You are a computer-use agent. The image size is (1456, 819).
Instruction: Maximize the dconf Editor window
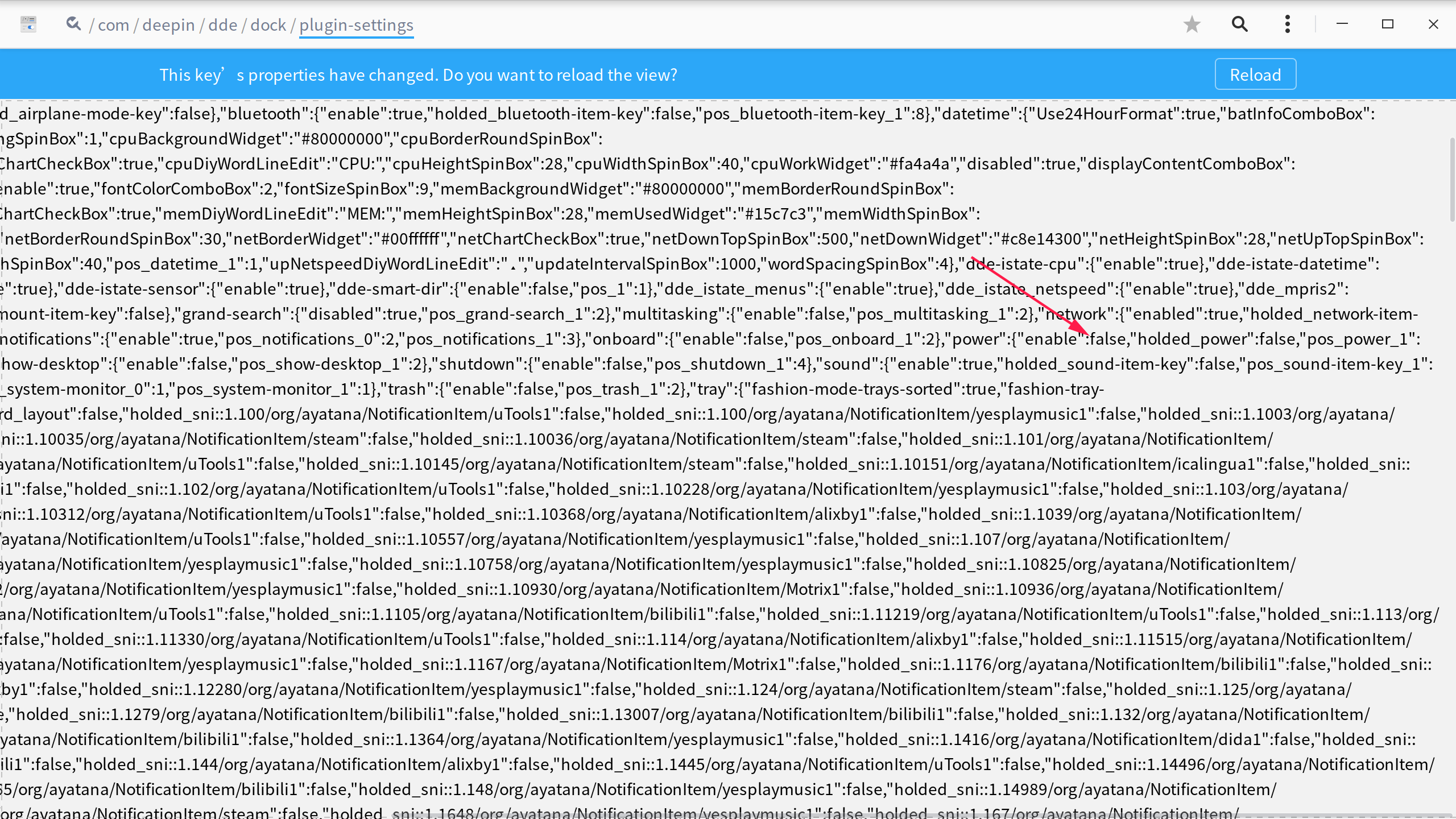click(1388, 24)
